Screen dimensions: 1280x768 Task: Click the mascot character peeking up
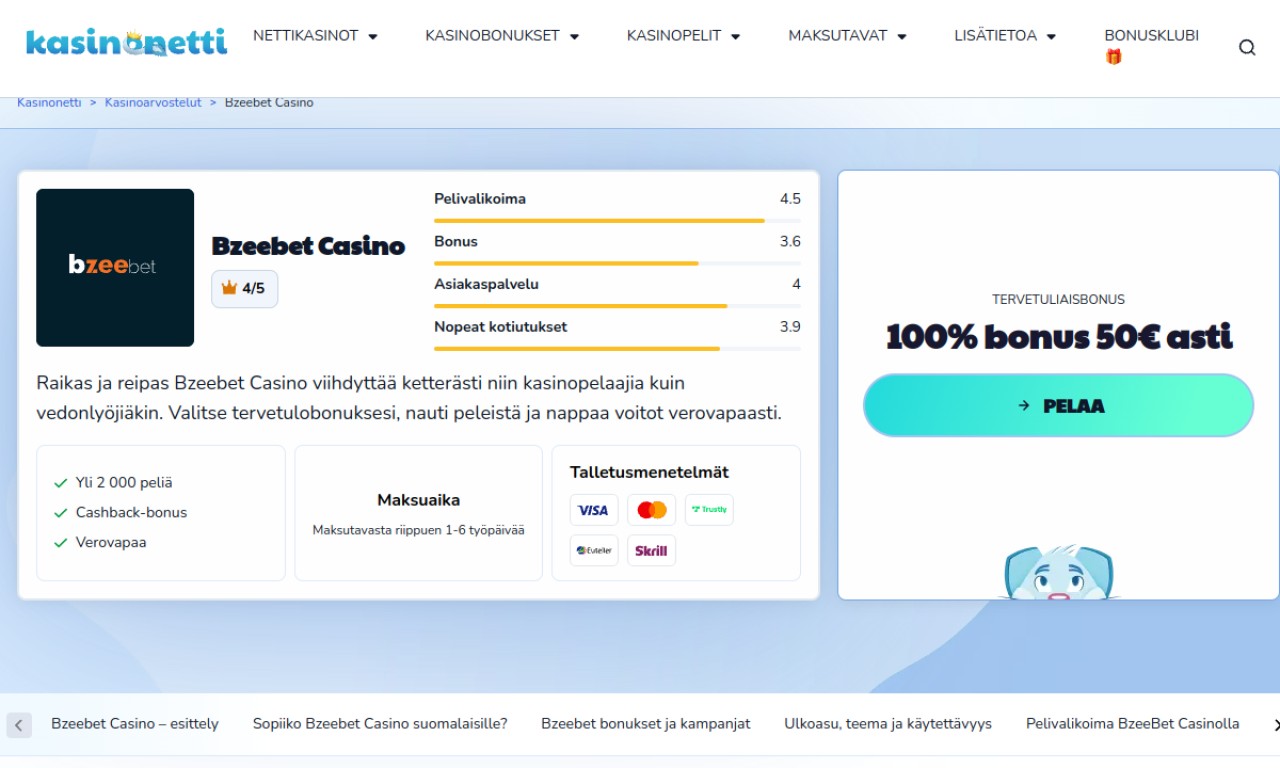[1058, 573]
